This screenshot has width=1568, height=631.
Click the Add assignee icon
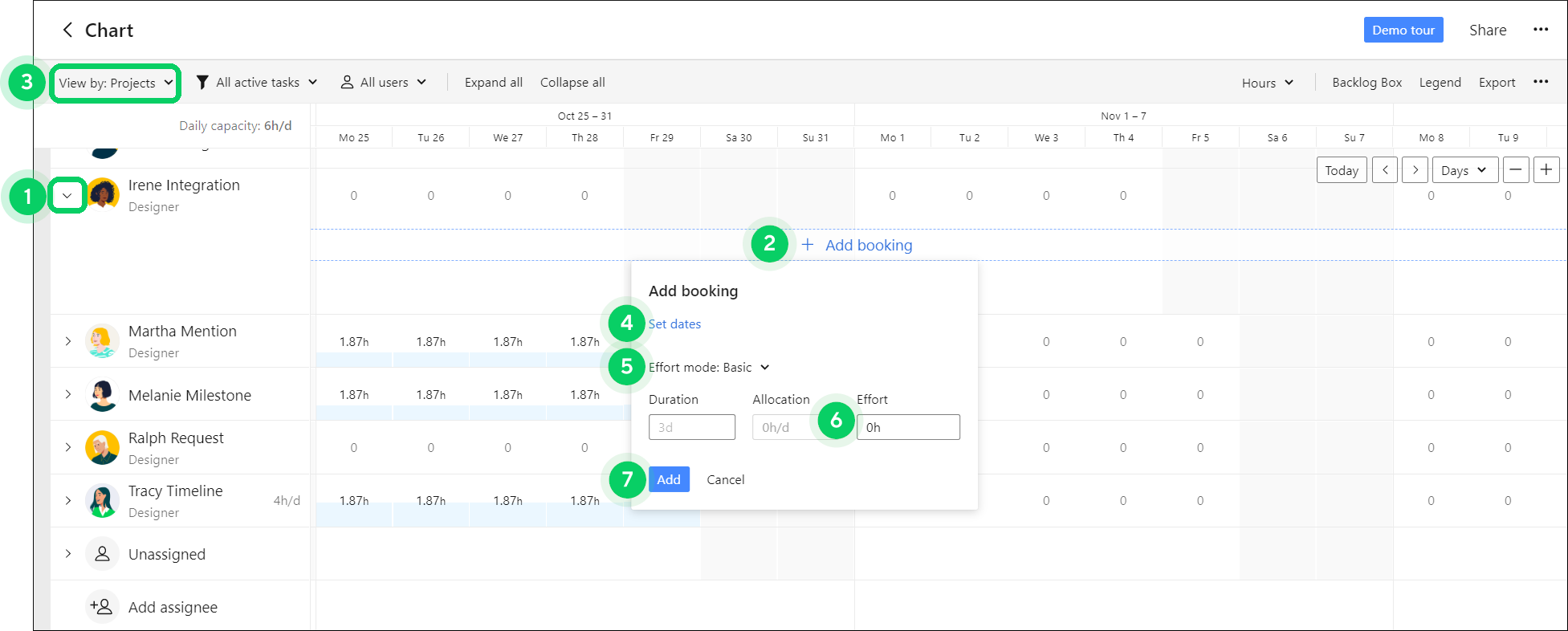[x=103, y=607]
